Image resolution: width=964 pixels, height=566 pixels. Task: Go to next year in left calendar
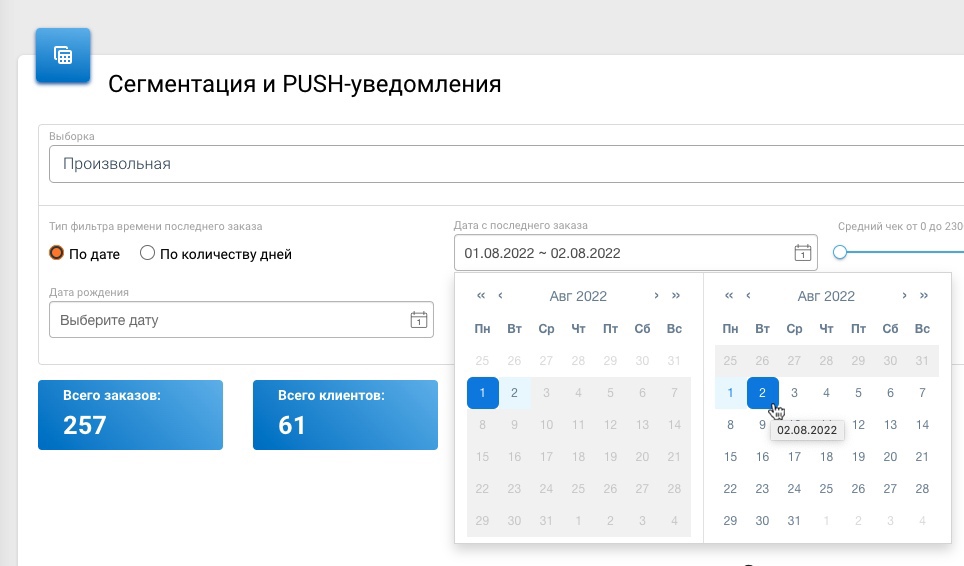pyautogui.click(x=676, y=295)
